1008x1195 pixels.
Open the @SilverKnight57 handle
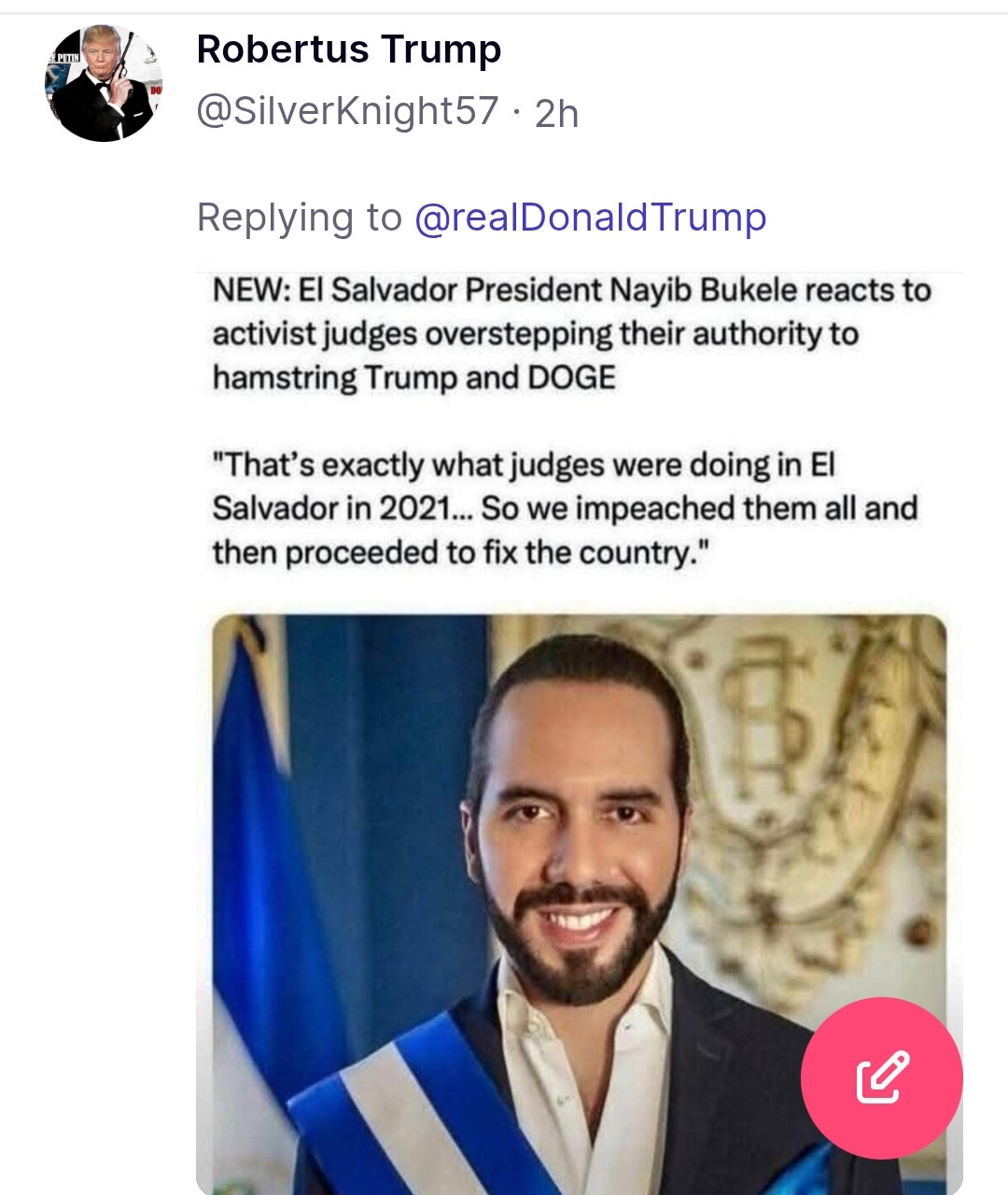tap(347, 111)
